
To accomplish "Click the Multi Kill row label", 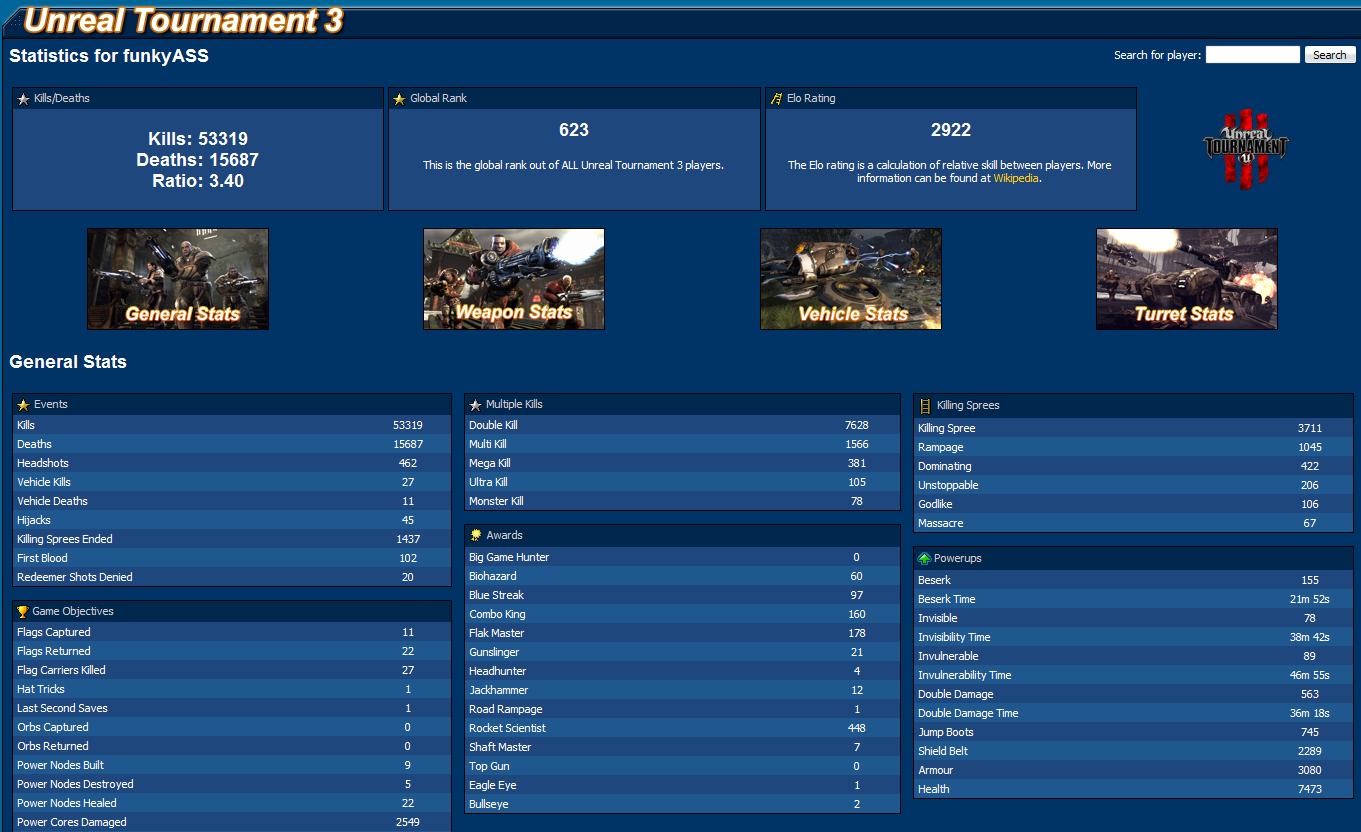I will pyautogui.click(x=488, y=444).
